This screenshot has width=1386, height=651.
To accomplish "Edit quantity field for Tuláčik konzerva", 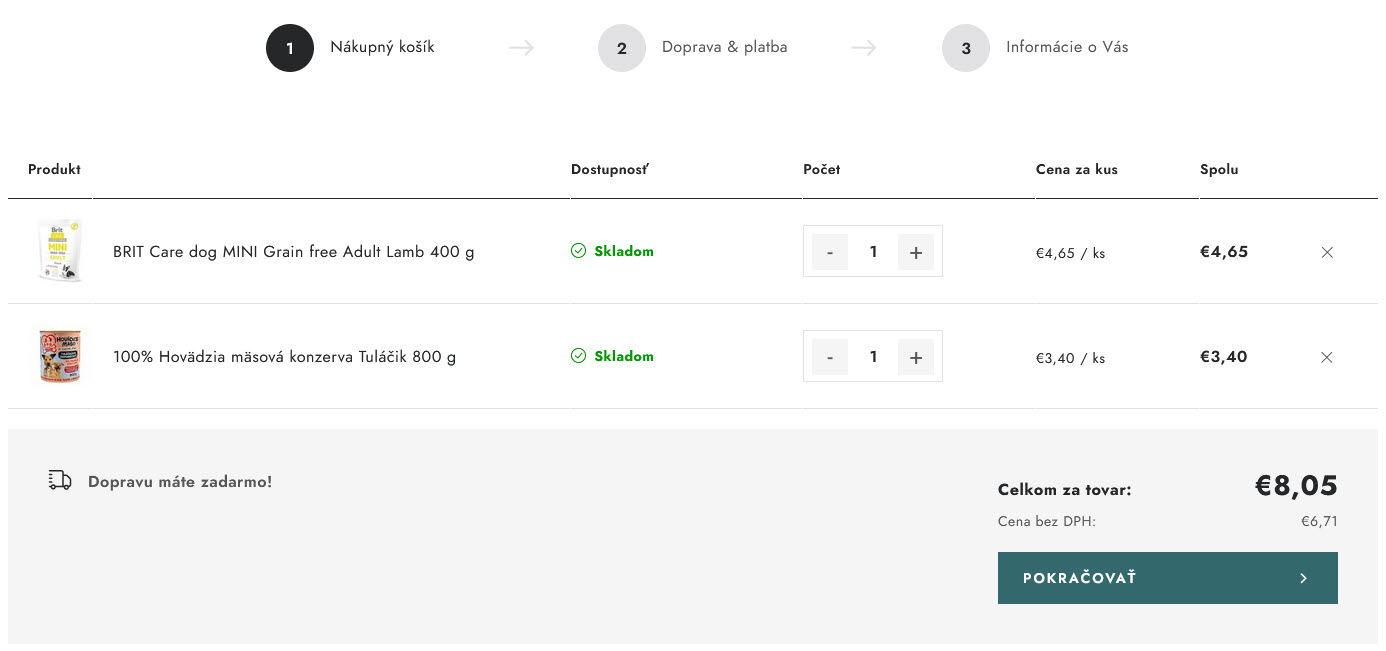I will click(x=873, y=357).
